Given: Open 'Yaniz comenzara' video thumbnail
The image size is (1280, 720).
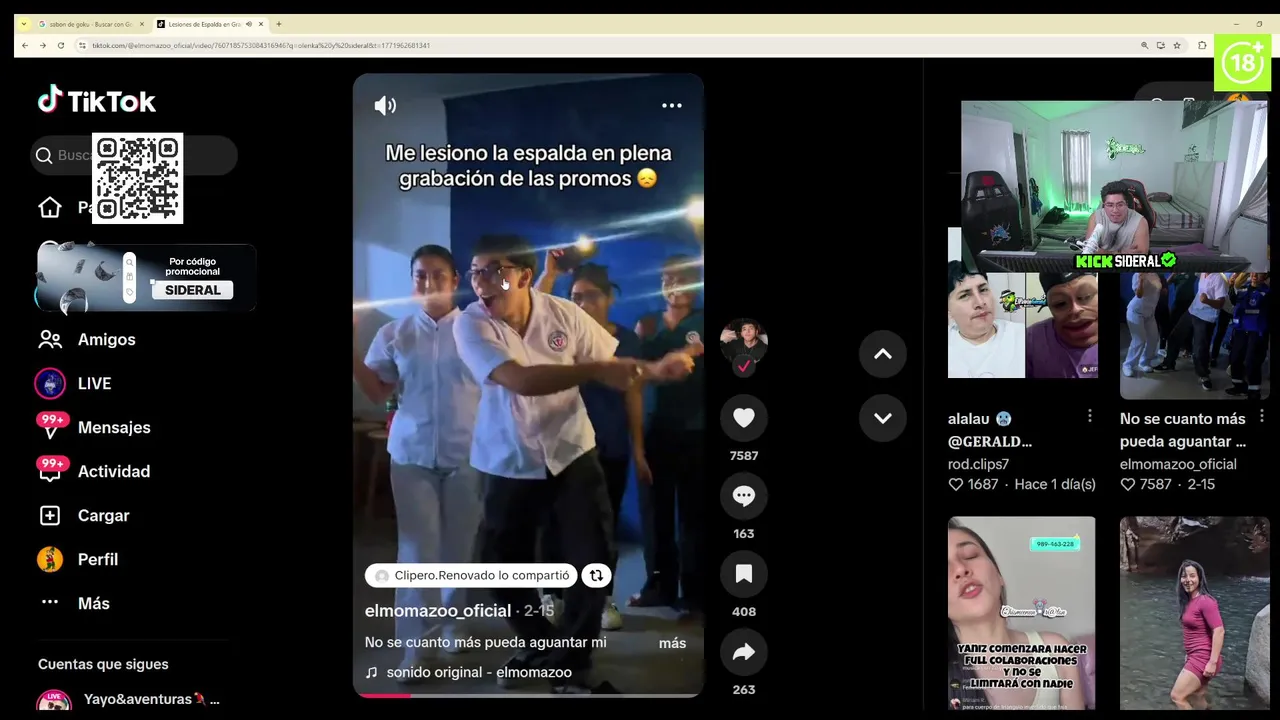Looking at the screenshot, I should pyautogui.click(x=1021, y=612).
